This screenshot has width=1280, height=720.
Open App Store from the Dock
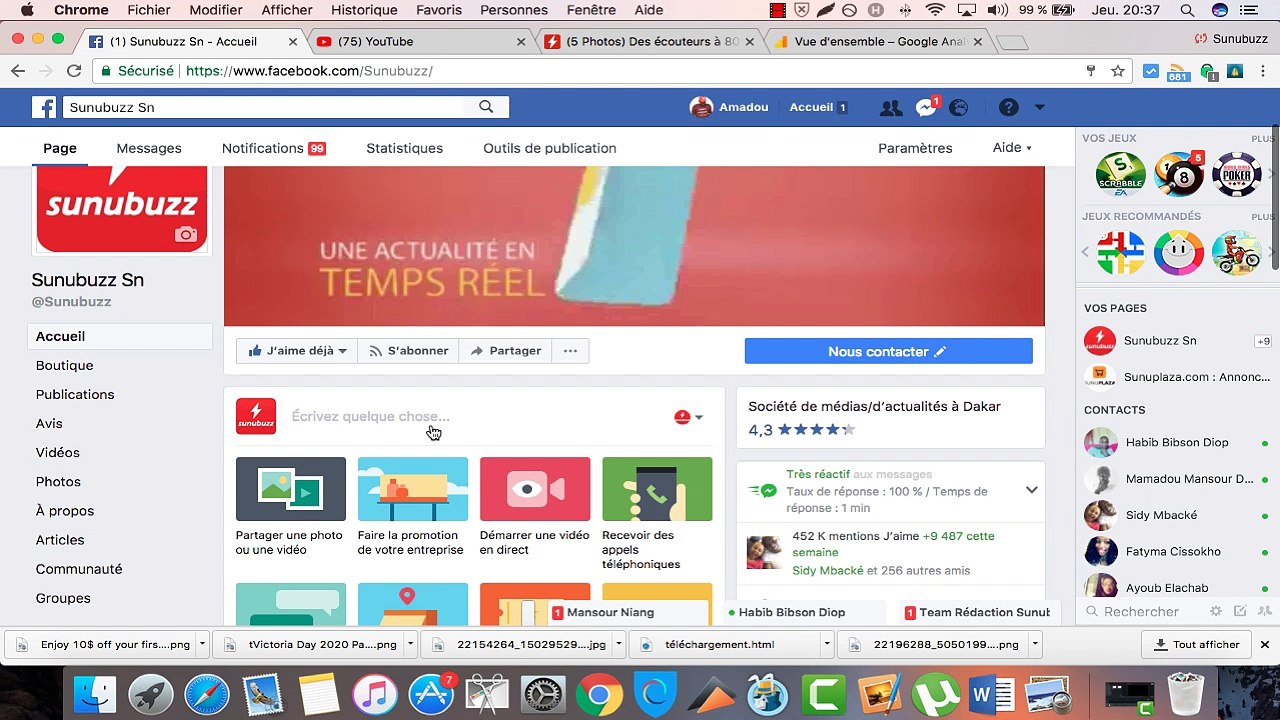click(431, 695)
